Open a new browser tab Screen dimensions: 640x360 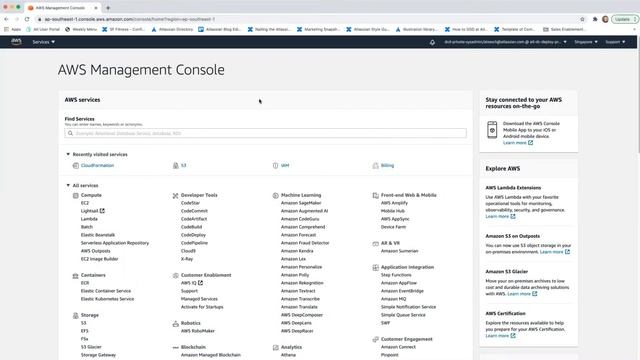[x=108, y=8]
